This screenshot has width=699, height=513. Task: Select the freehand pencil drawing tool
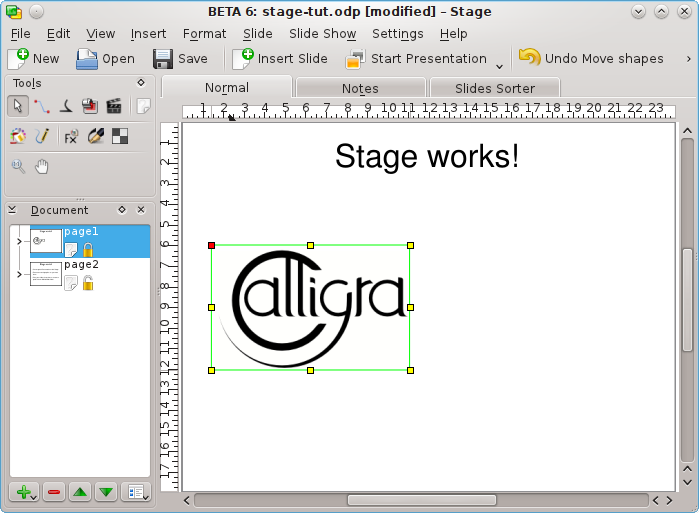41,136
